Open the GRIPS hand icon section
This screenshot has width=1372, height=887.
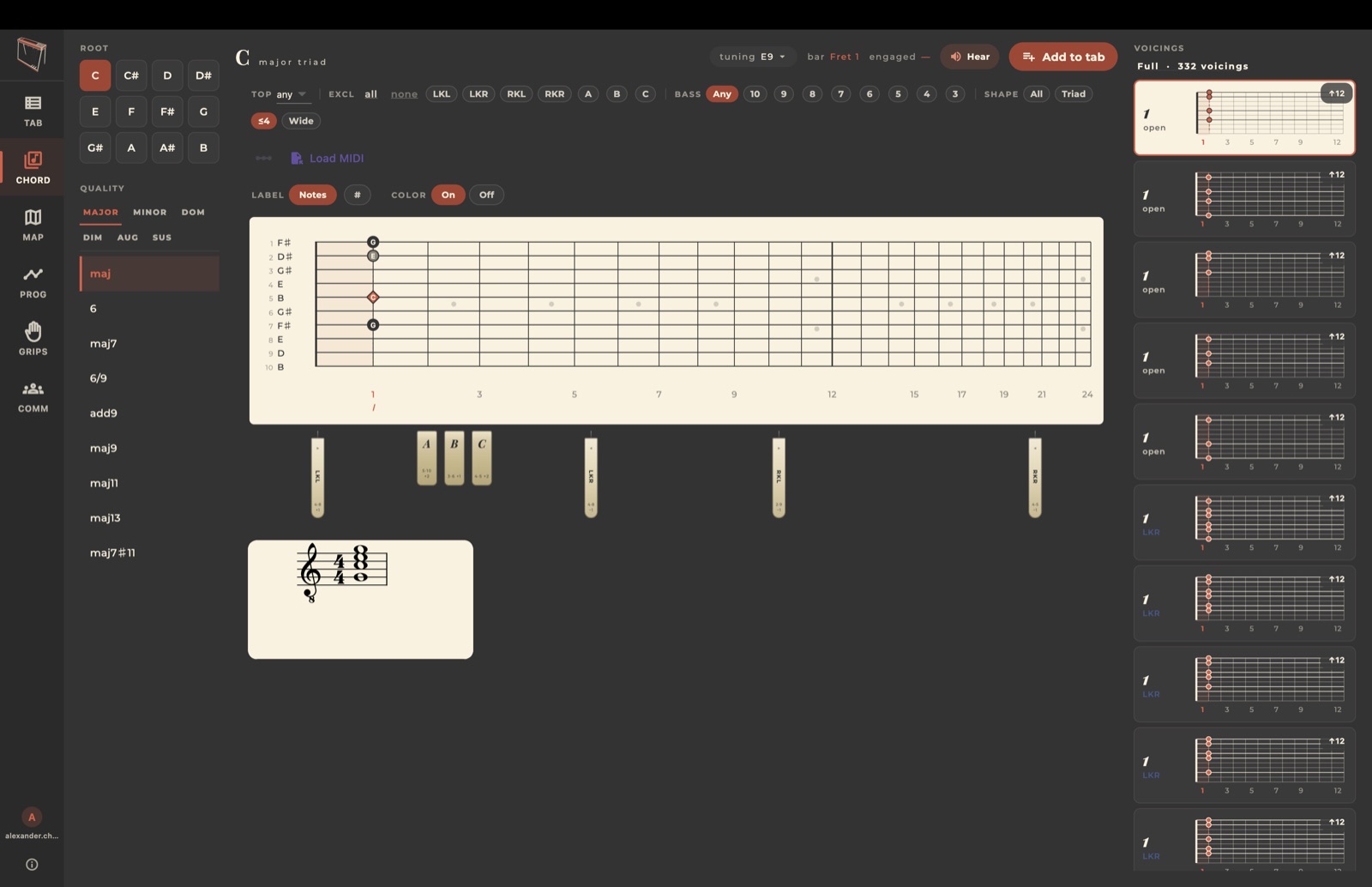pyautogui.click(x=33, y=339)
